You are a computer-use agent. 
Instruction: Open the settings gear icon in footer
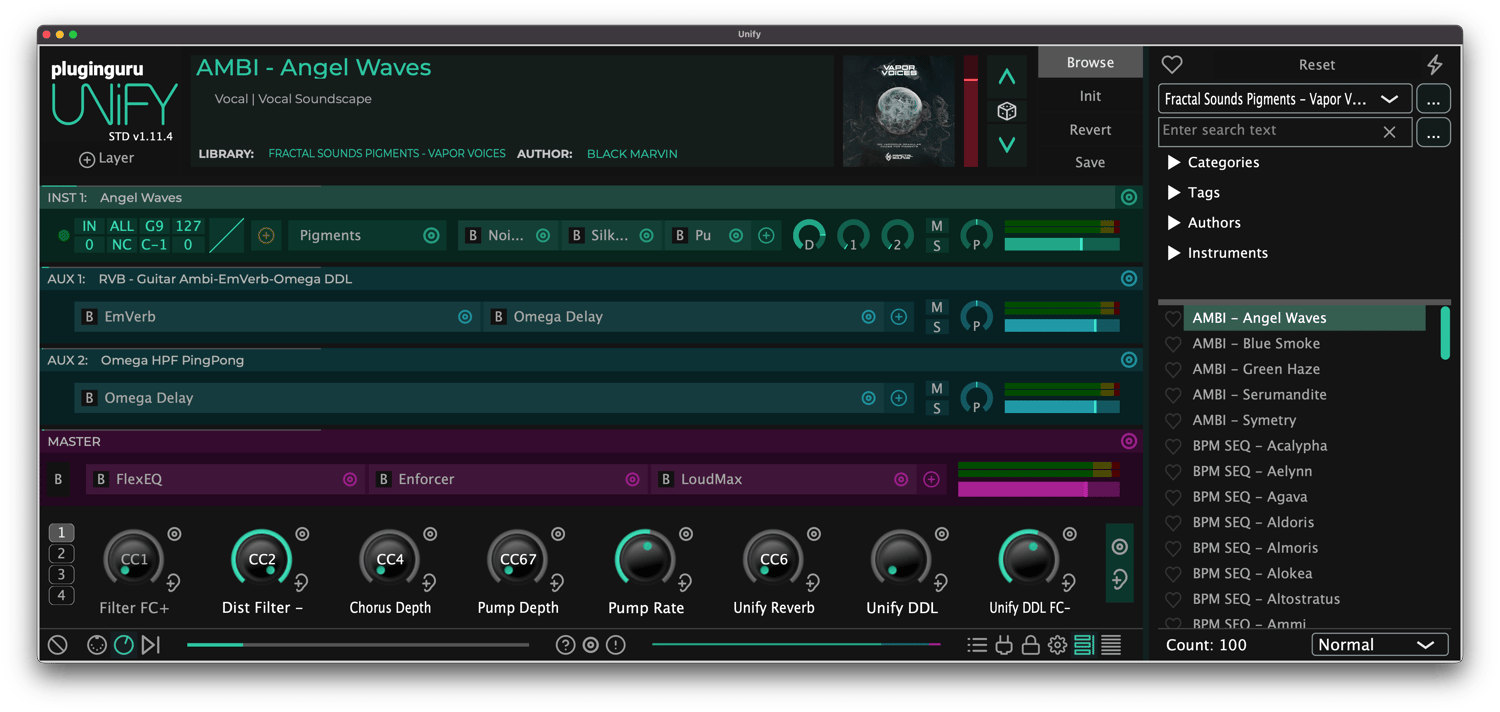tap(1057, 645)
